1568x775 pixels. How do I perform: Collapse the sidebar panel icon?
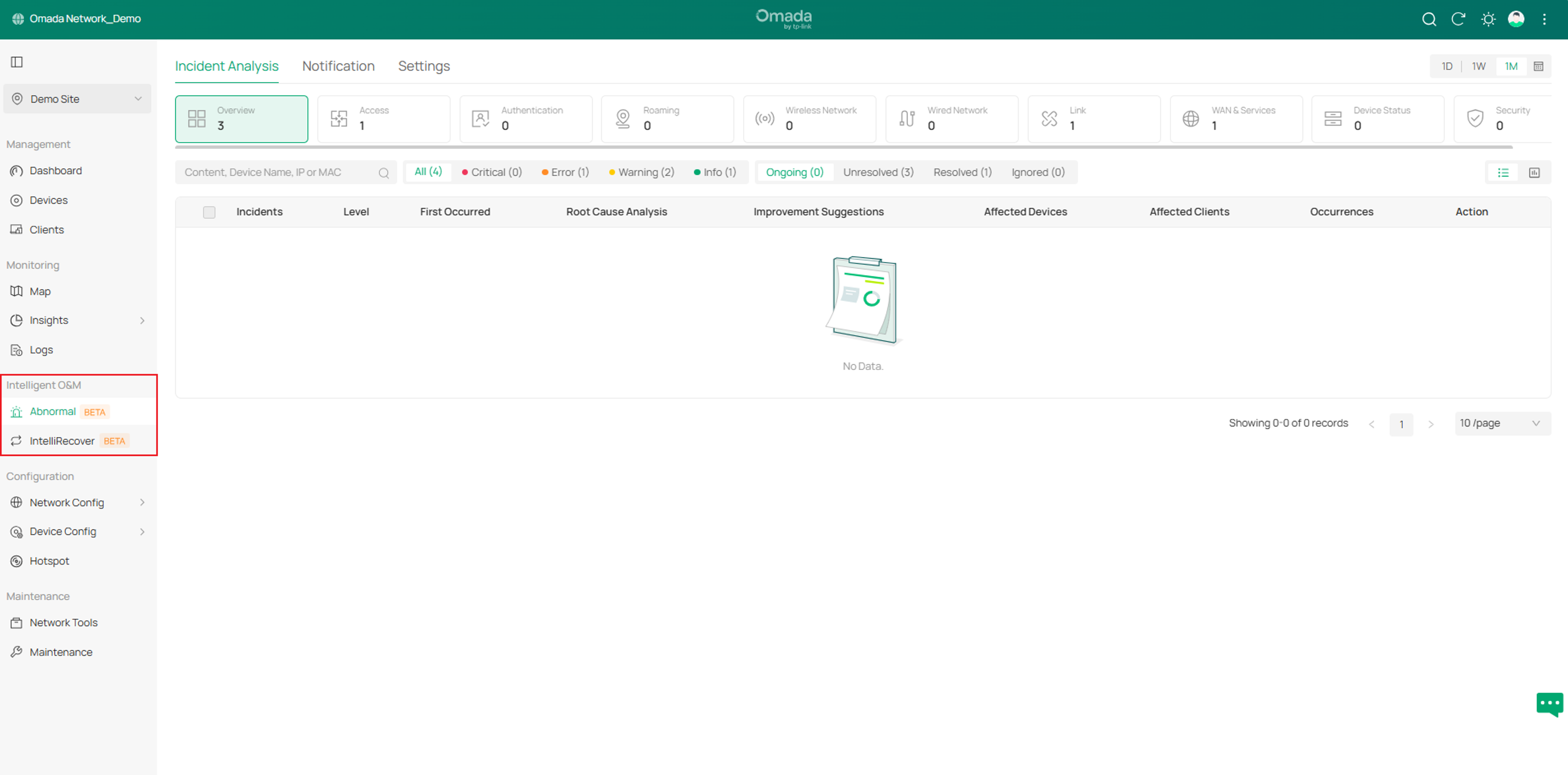tap(17, 62)
